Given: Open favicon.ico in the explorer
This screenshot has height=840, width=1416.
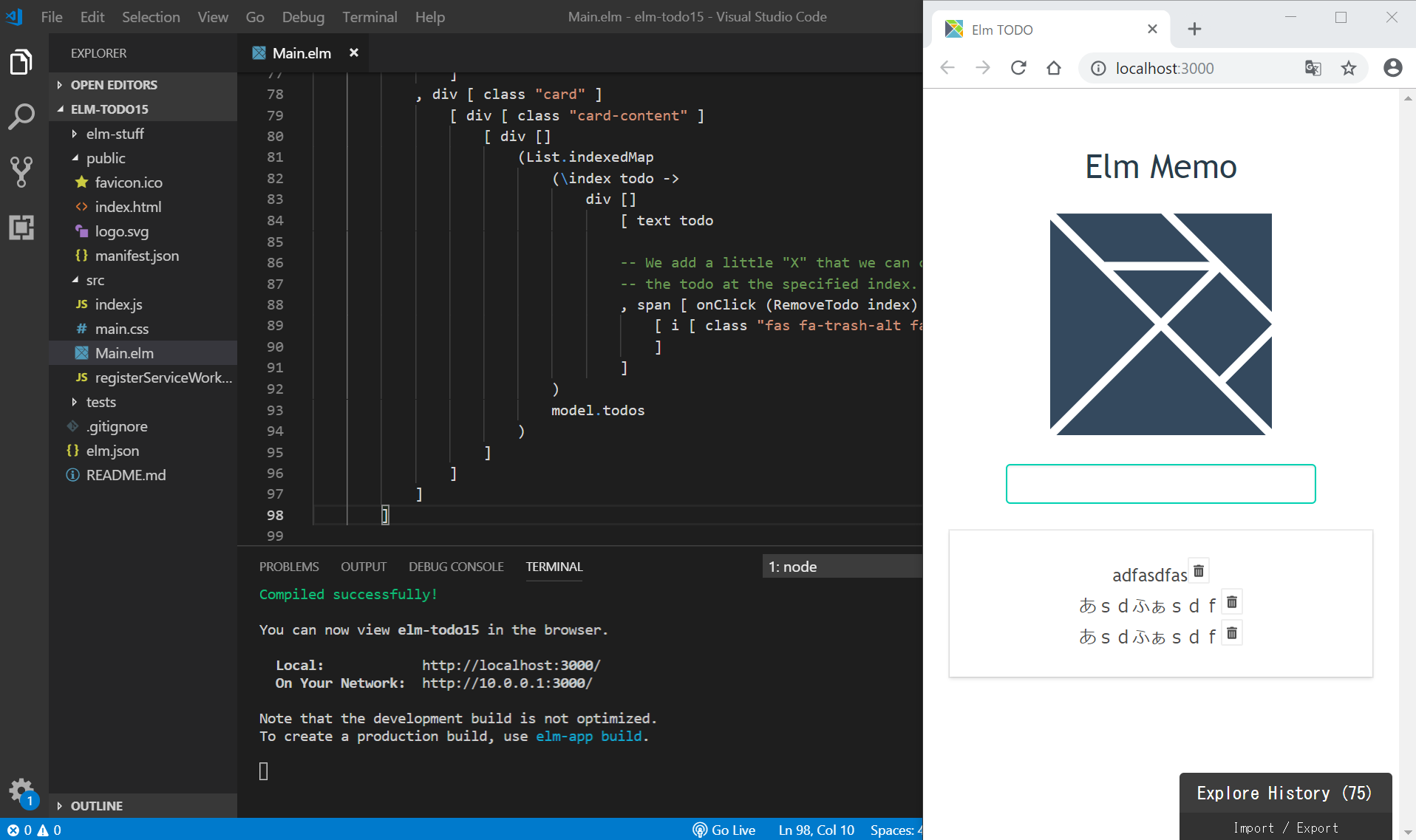Looking at the screenshot, I should coord(143,182).
